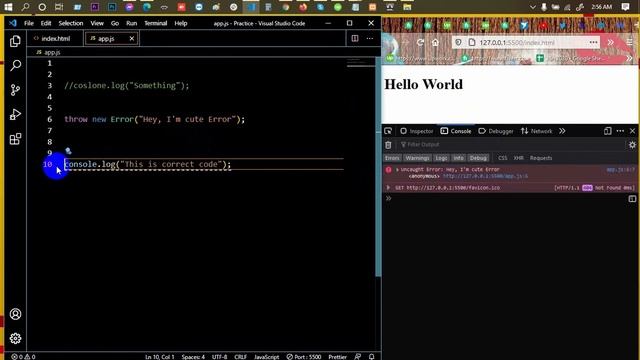Open the Accounts menu in VS Code

(16, 314)
